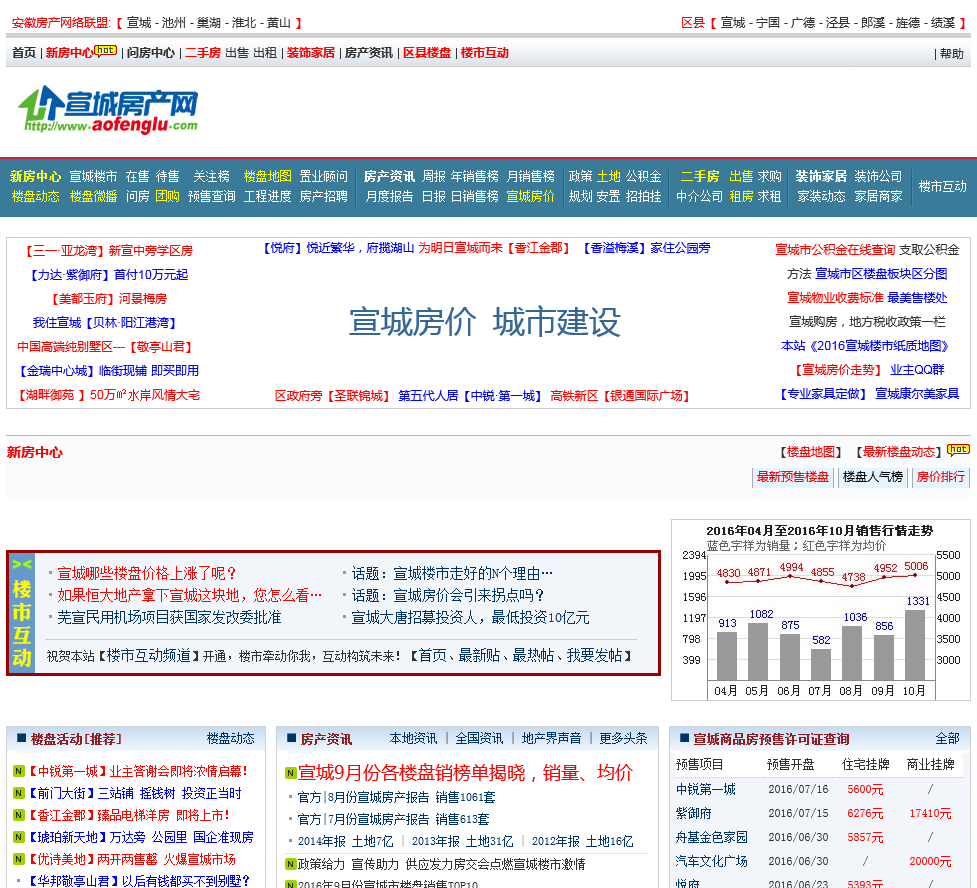977x888 pixels.
Task: Open 本站《2016宣城楼市纸质地图》 link
Action: pyautogui.click(x=865, y=346)
